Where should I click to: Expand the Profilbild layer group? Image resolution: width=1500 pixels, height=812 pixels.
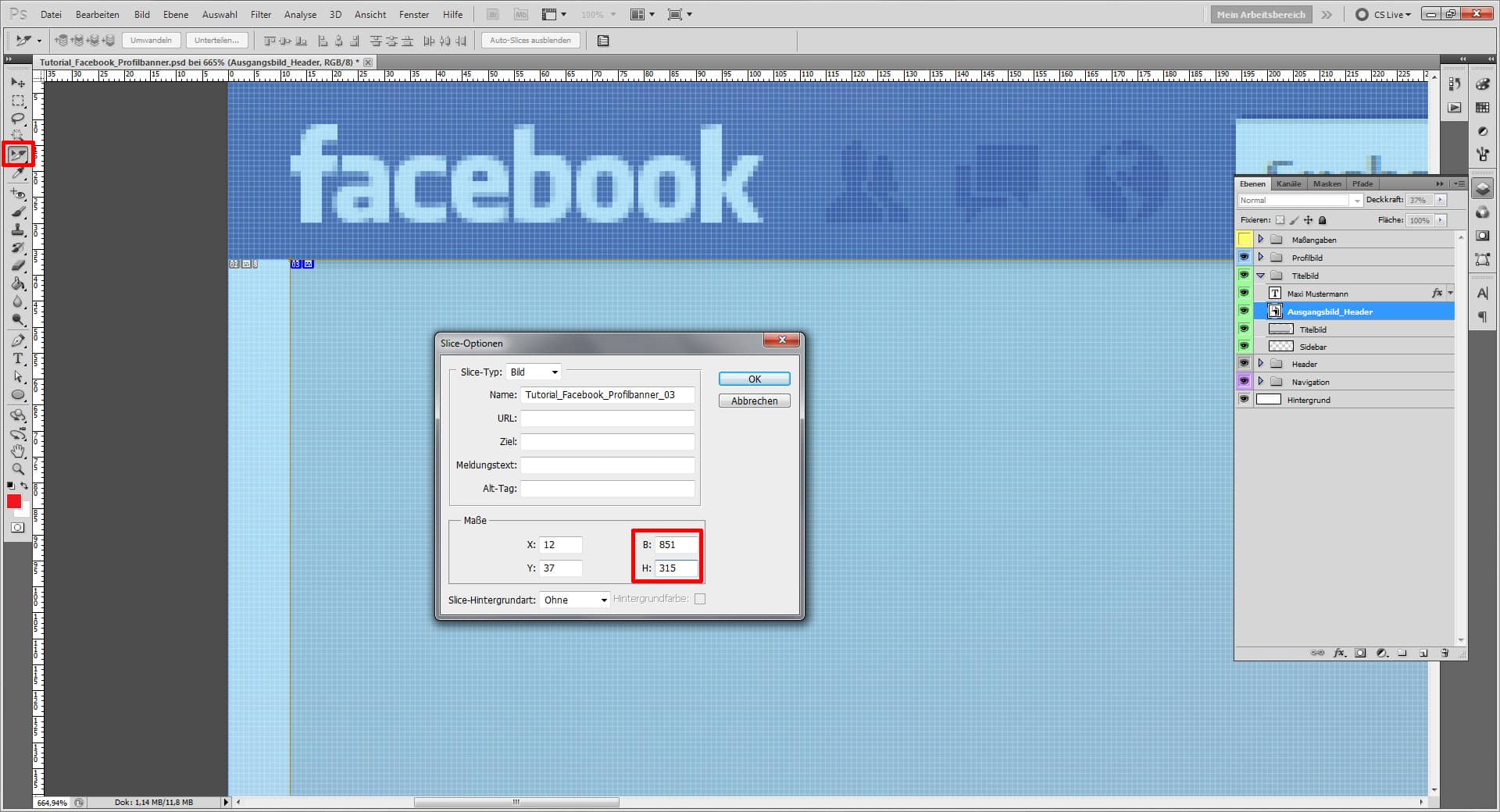1261,257
